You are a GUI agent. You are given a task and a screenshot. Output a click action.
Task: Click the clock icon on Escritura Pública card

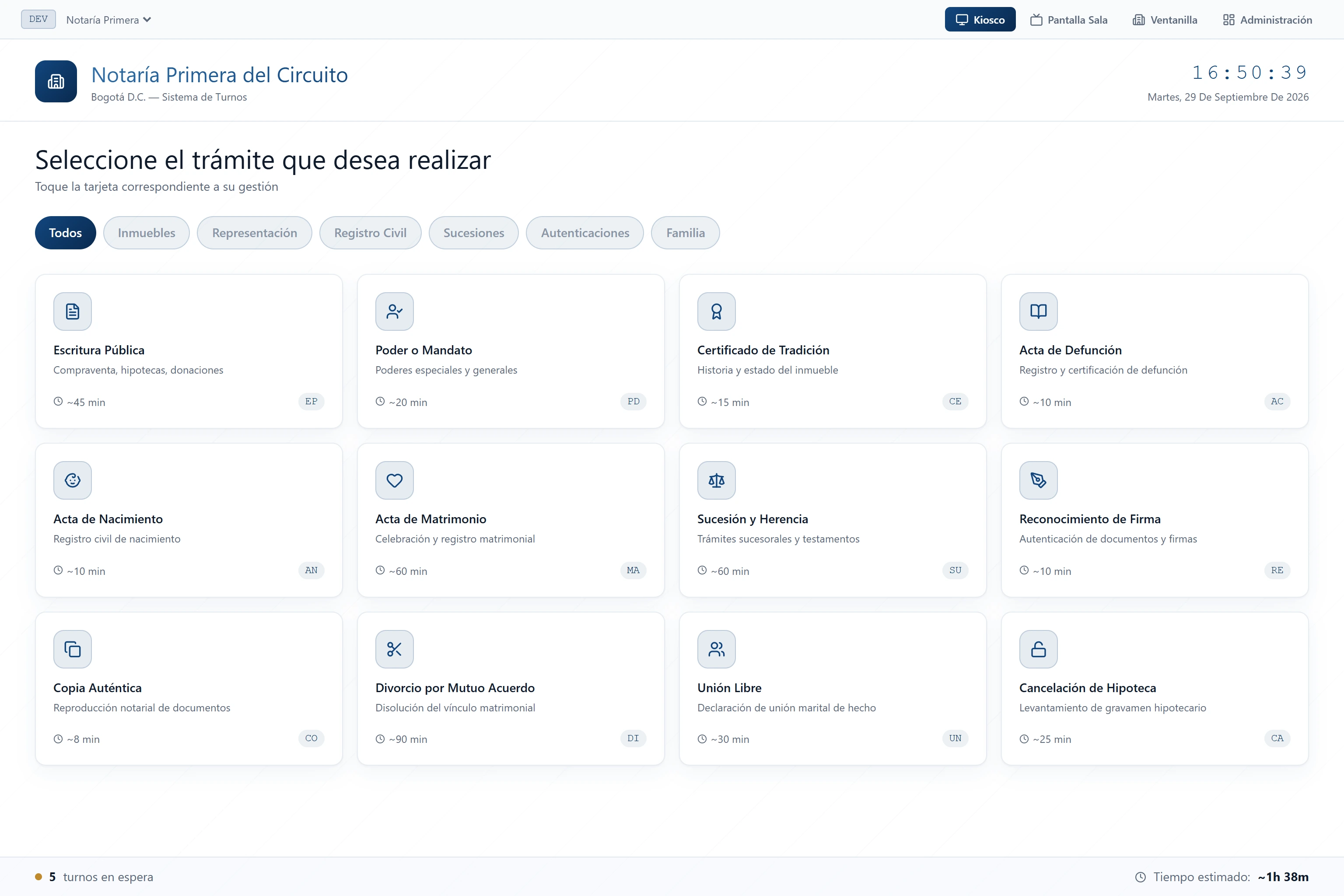click(58, 401)
